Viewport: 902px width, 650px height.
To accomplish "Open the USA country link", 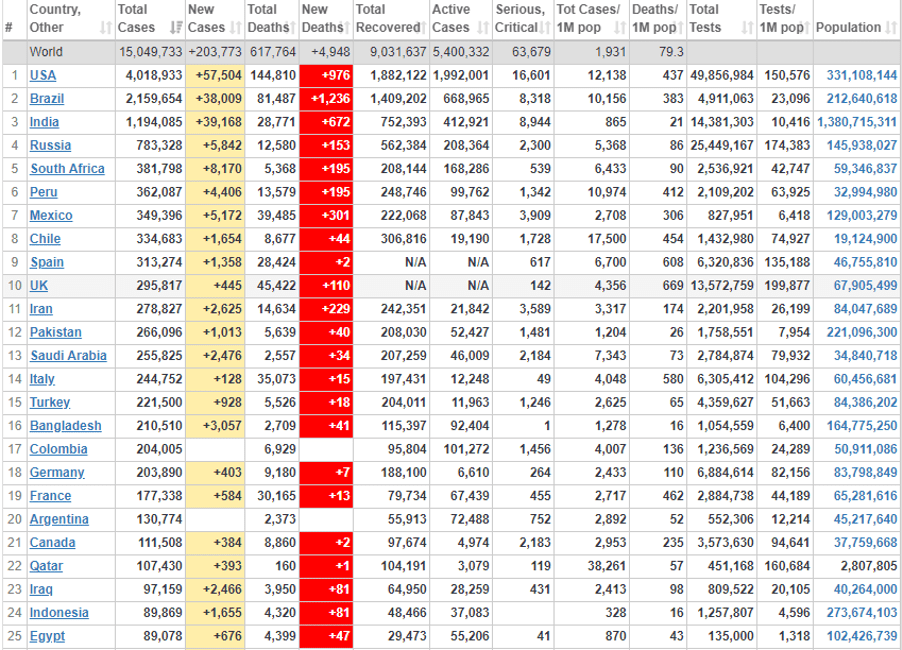I will 43,75.
